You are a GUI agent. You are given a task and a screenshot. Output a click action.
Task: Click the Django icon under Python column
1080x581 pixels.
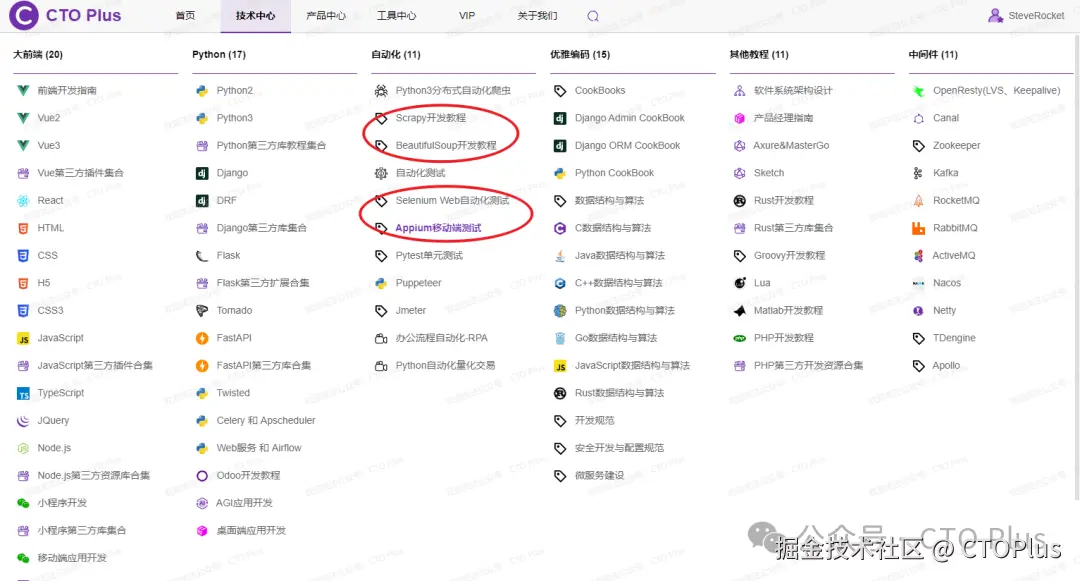[204, 172]
